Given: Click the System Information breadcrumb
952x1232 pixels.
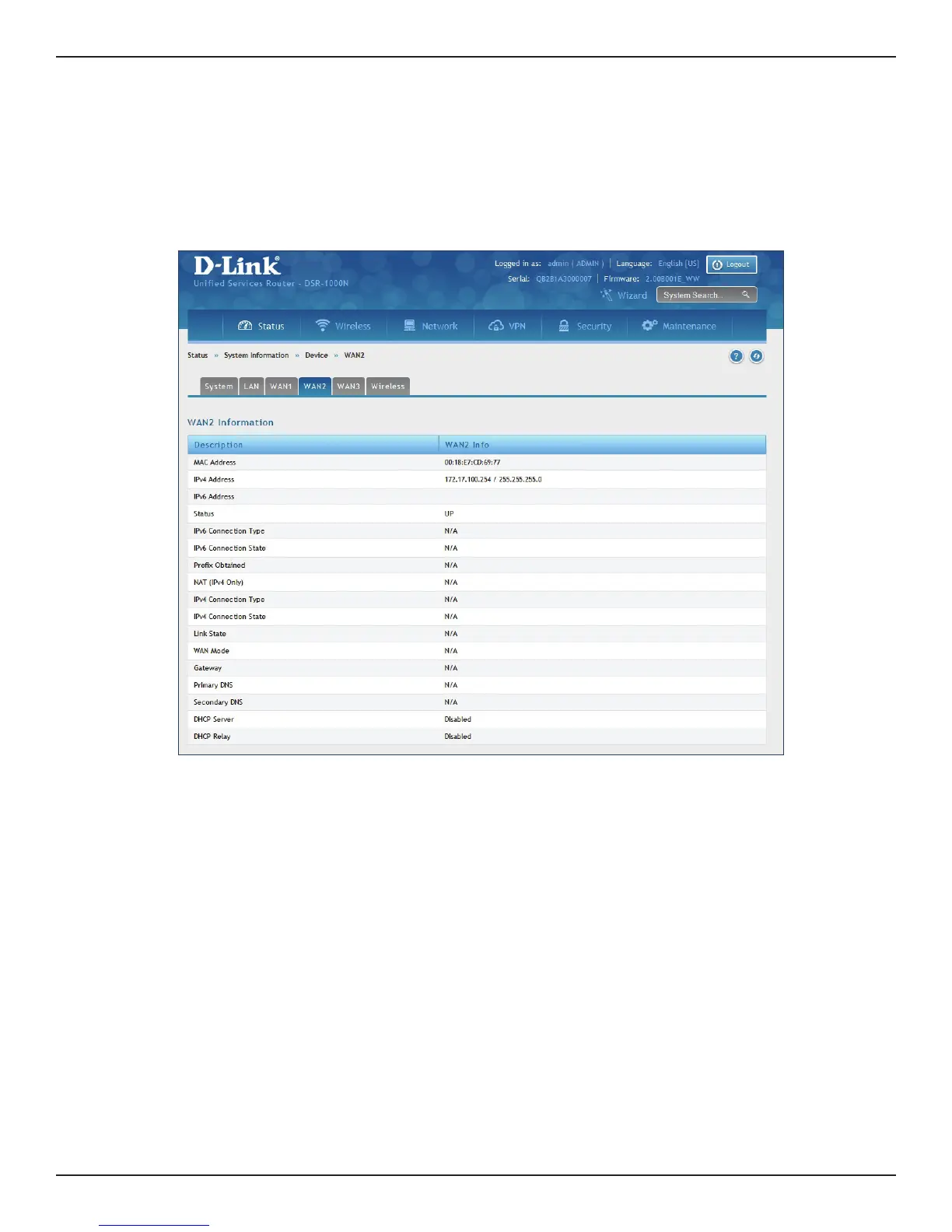Looking at the screenshot, I should 256,355.
